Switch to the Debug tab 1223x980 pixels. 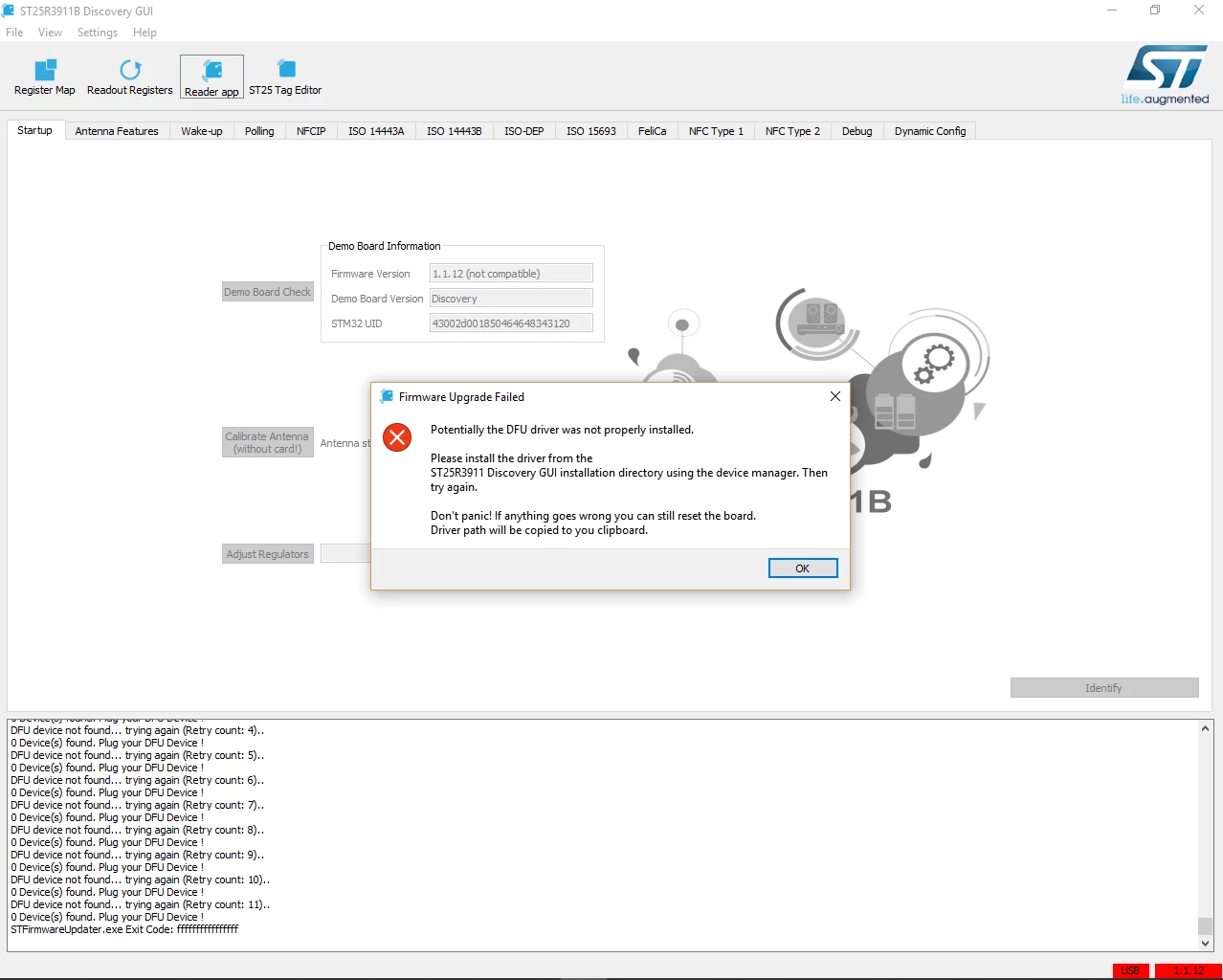coord(857,131)
